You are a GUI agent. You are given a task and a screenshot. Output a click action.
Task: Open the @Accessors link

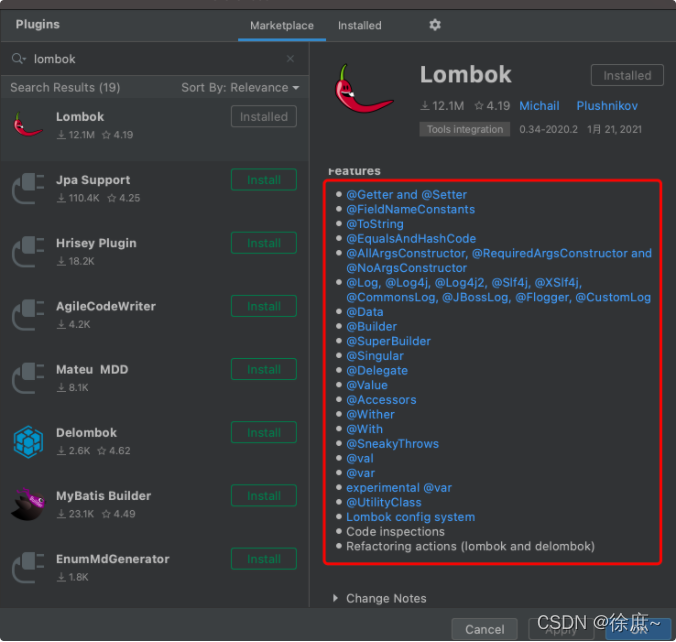coord(381,400)
